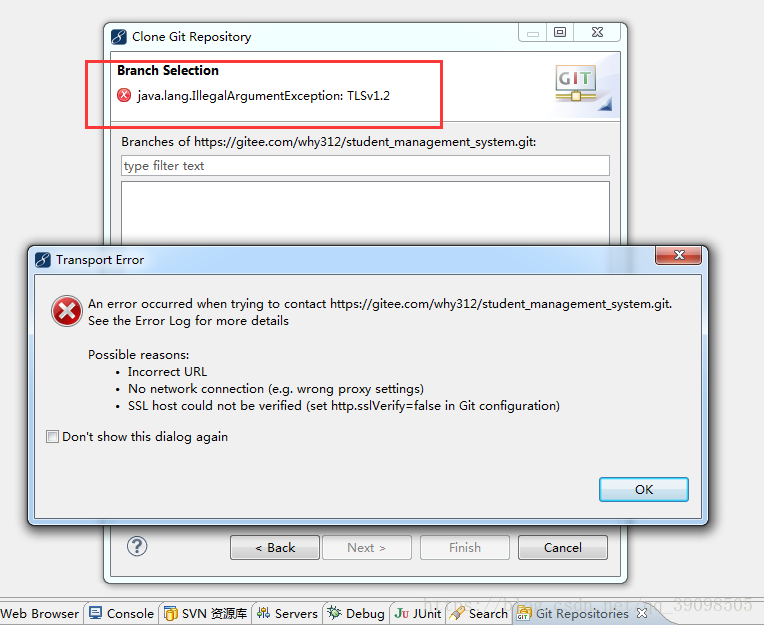The image size is (764, 625).
Task: Check "Don't show this dialog again"
Action: coord(53,436)
